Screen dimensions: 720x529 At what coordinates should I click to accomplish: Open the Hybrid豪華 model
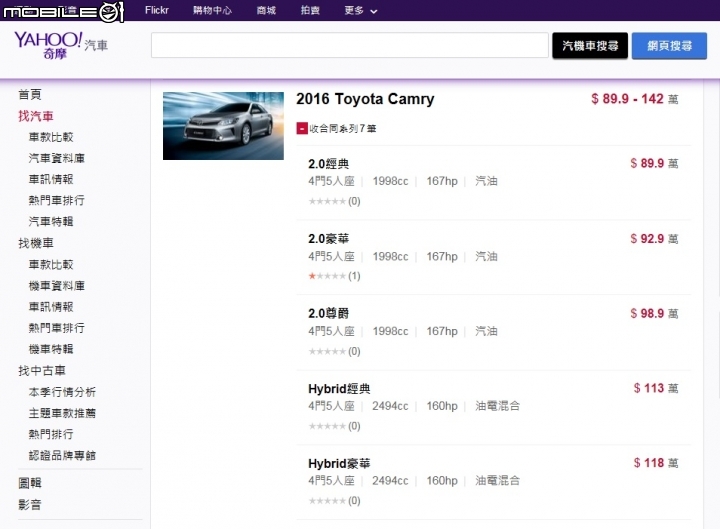coord(339,463)
